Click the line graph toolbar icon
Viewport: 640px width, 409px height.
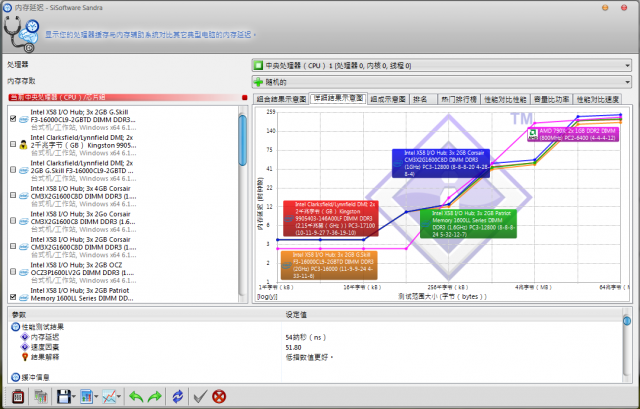coord(109,396)
